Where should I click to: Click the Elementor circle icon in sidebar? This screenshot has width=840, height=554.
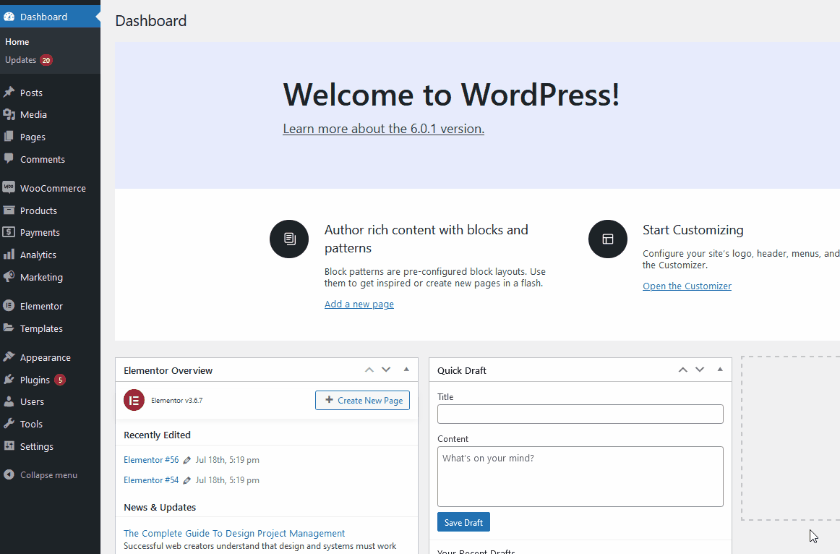click(9, 306)
